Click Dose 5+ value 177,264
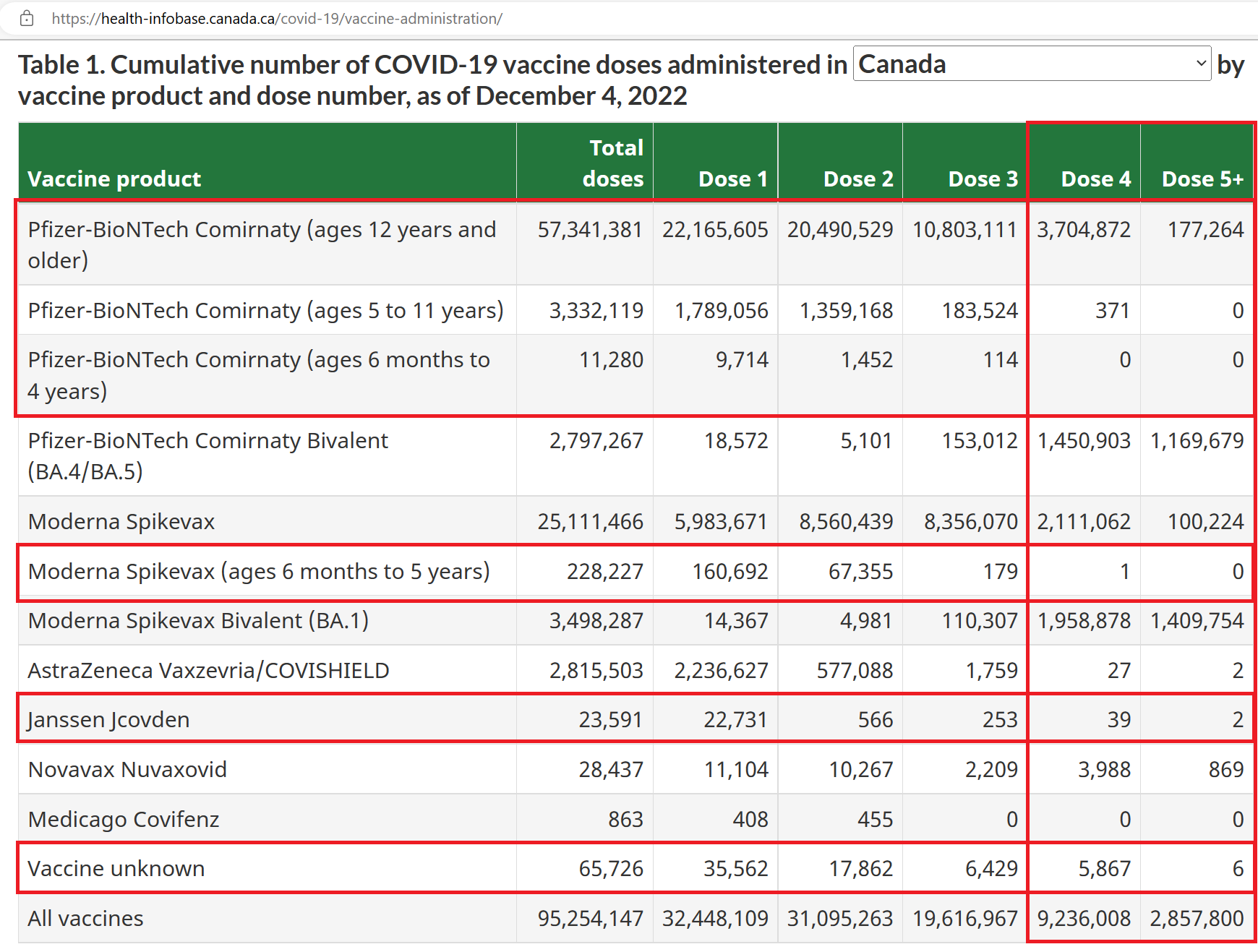 [1206, 230]
